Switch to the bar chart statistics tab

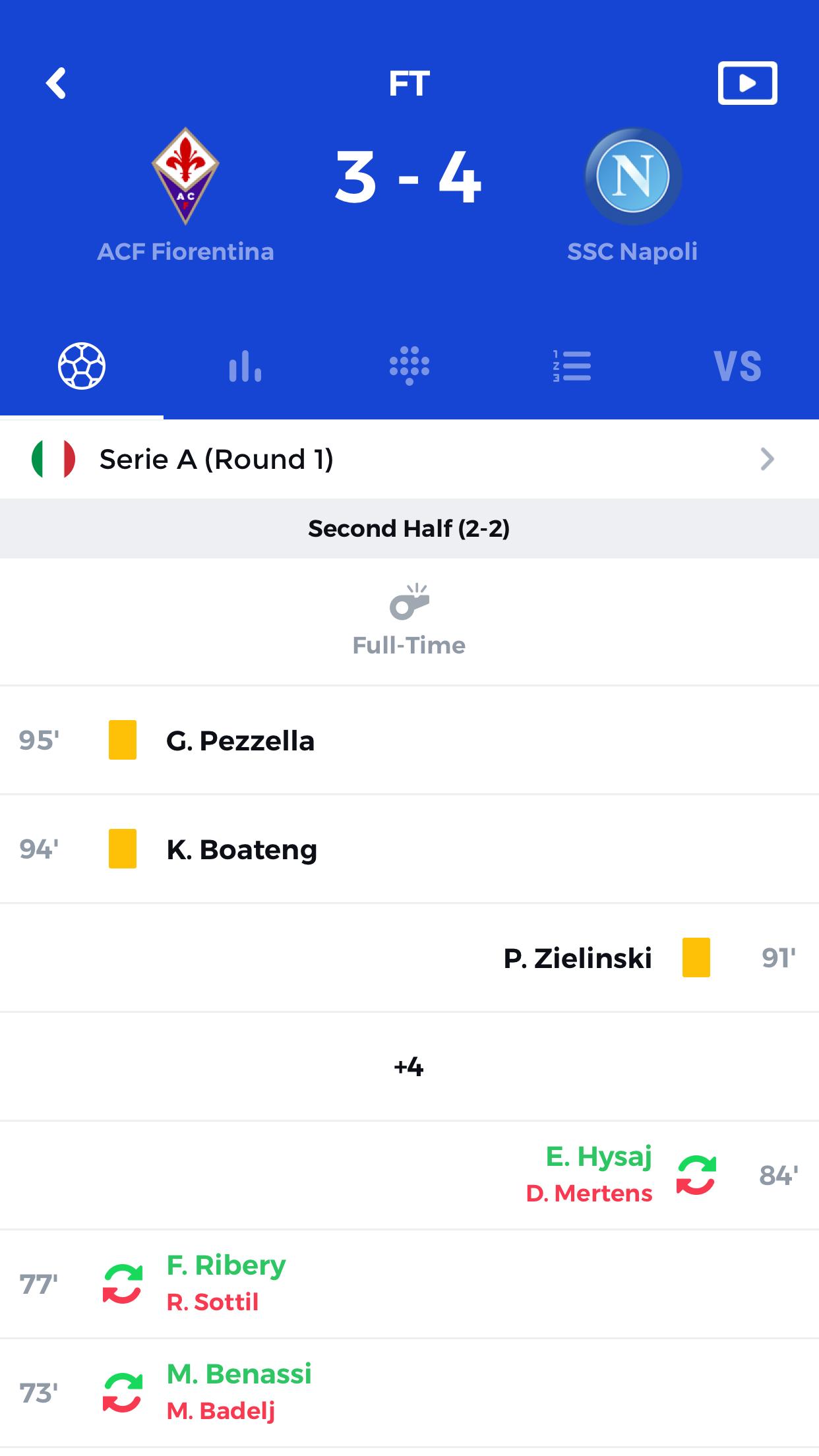coord(245,365)
